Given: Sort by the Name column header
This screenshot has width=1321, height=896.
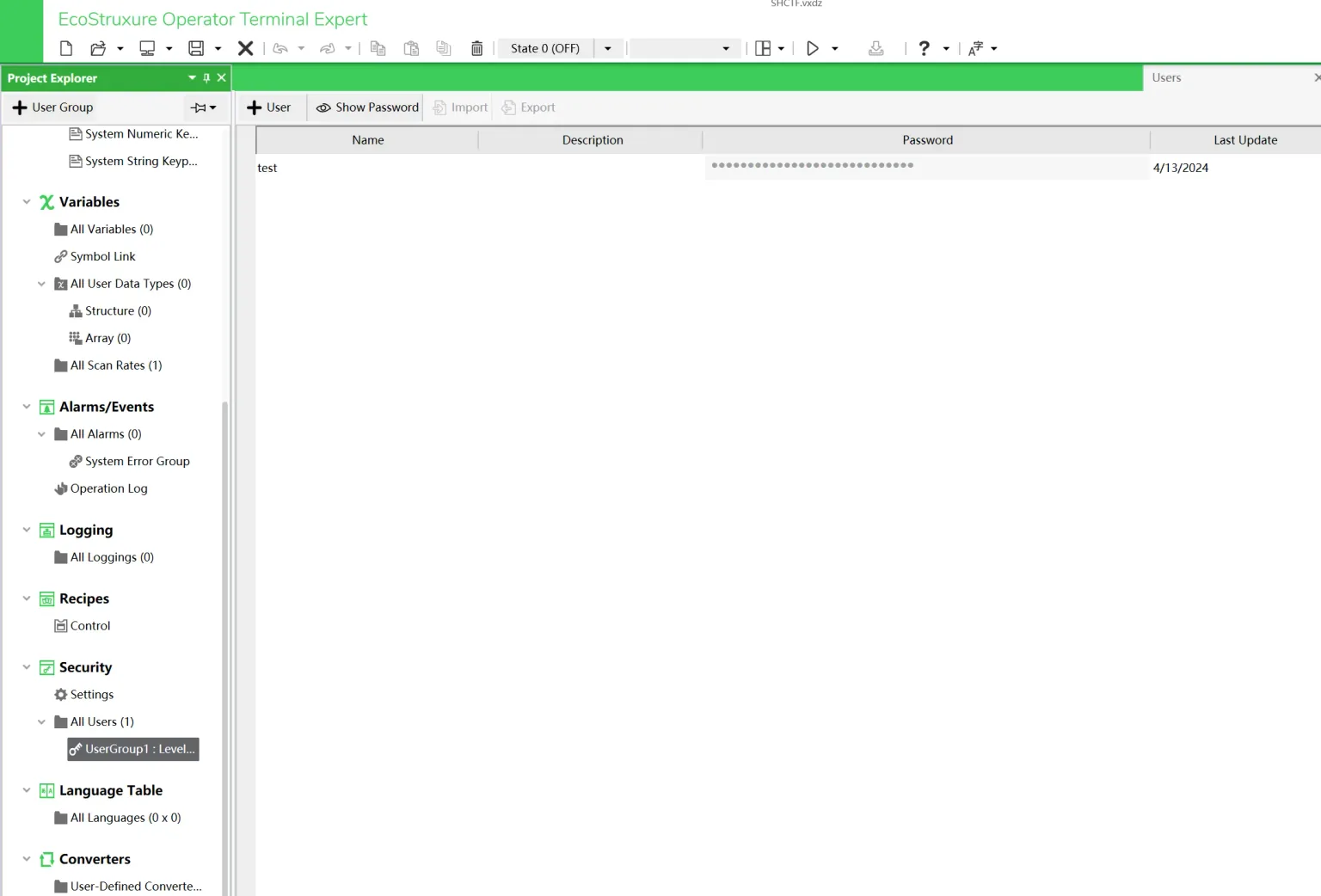Looking at the screenshot, I should point(367,140).
